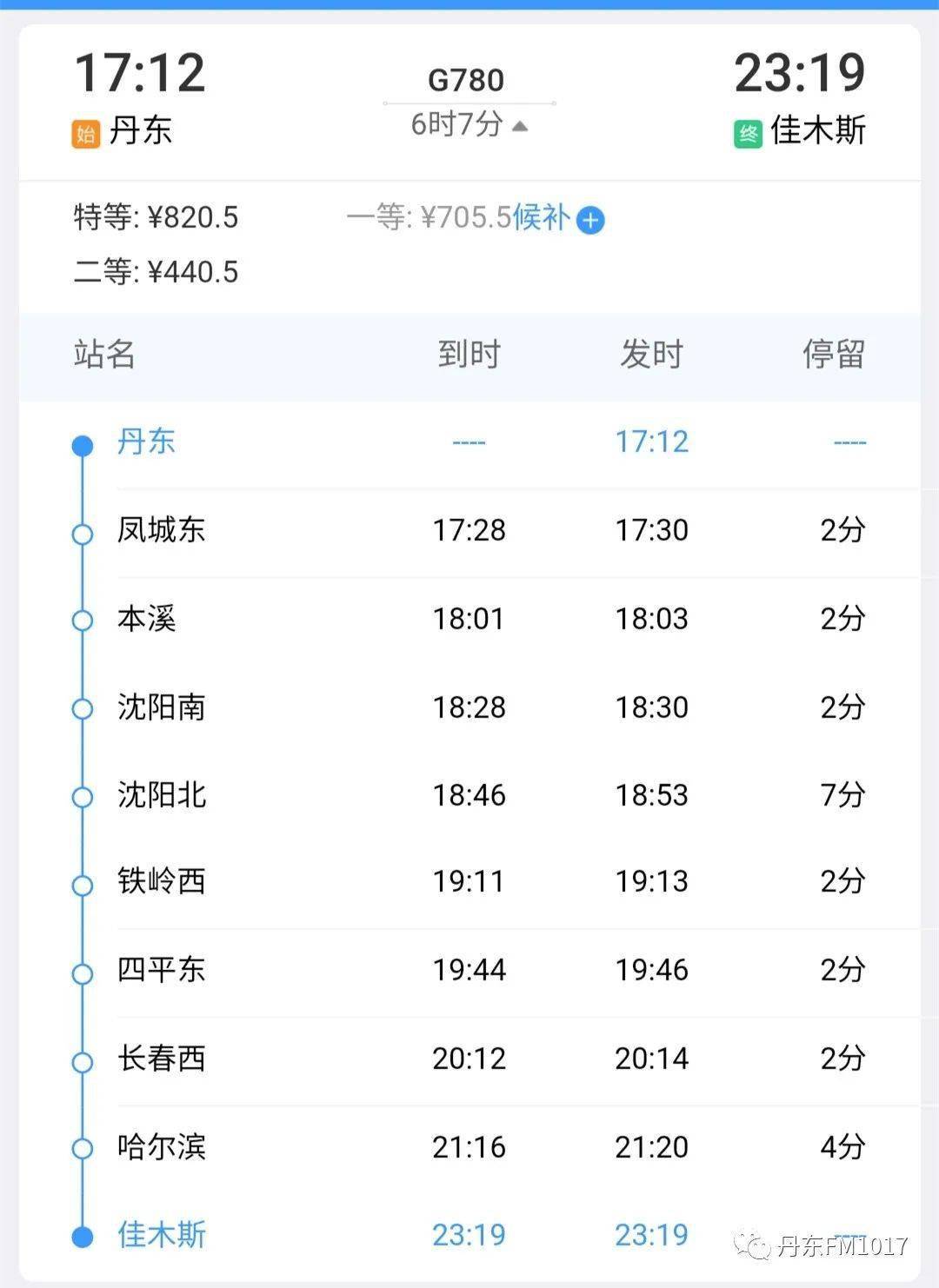Select the 四平东 station name
Screen dimensions: 939x1288
click(x=162, y=970)
